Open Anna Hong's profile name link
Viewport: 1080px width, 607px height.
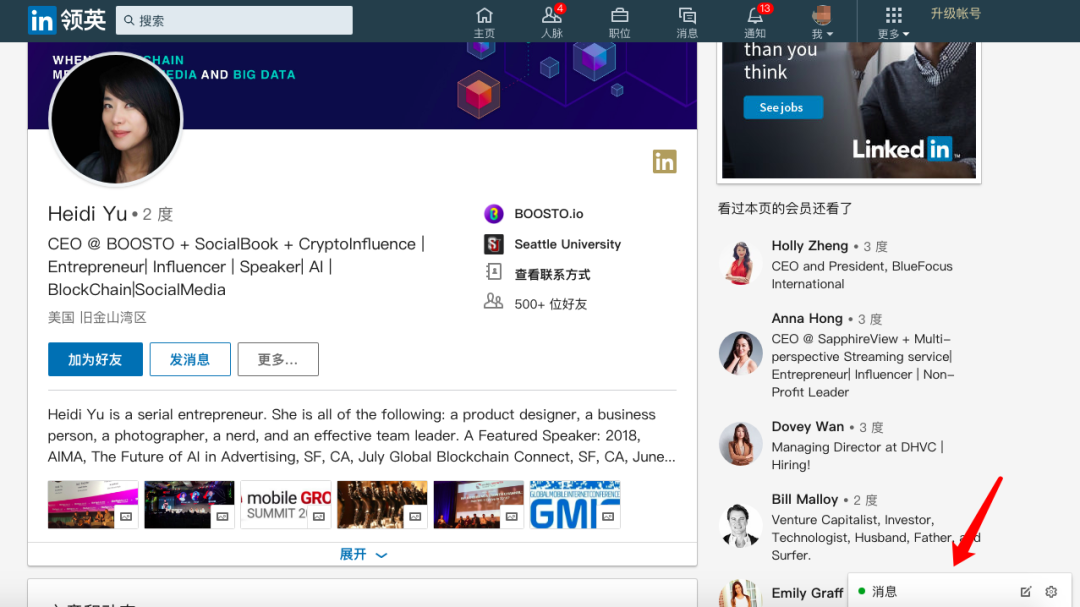click(x=807, y=318)
